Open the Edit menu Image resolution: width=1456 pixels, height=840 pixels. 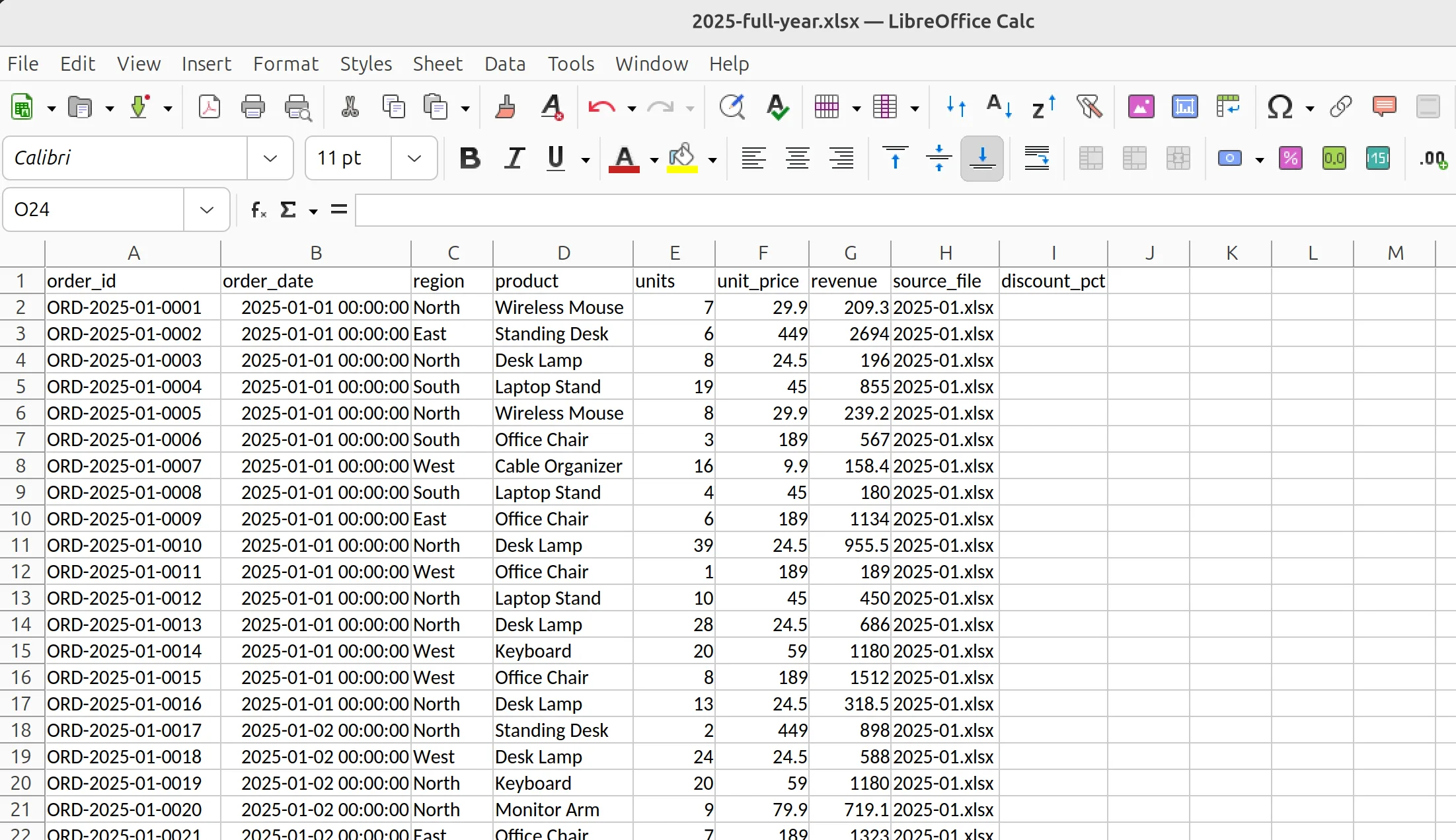pyautogui.click(x=77, y=63)
